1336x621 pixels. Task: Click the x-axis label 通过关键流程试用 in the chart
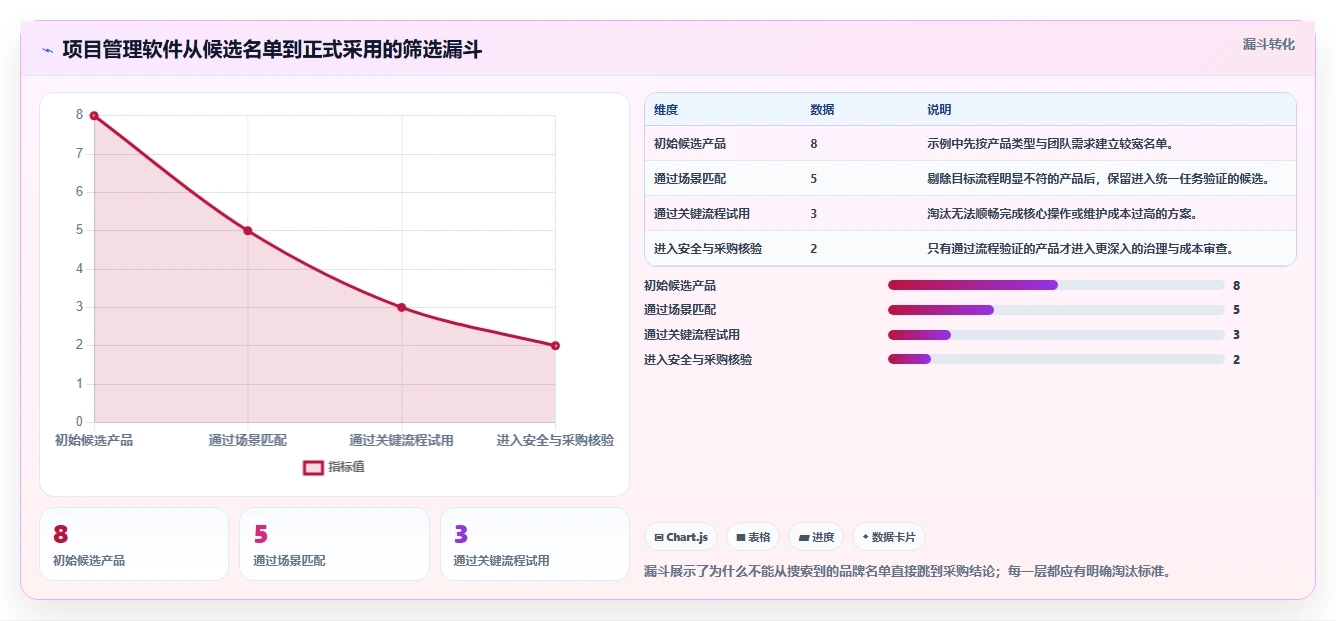pyautogui.click(x=401, y=440)
